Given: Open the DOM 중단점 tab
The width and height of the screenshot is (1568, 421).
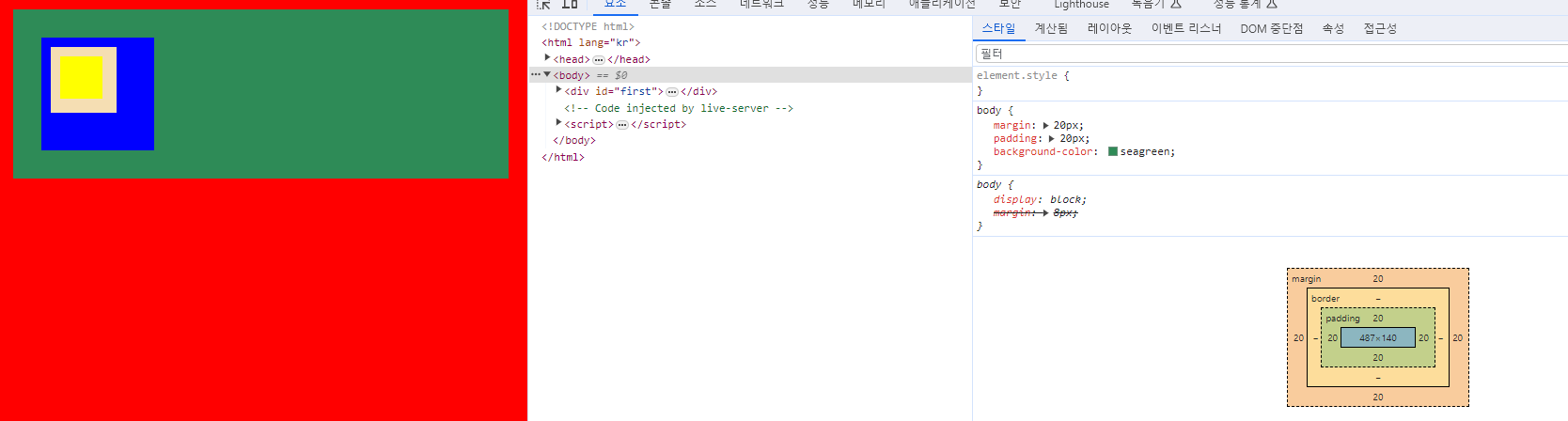Looking at the screenshot, I should [x=1271, y=28].
